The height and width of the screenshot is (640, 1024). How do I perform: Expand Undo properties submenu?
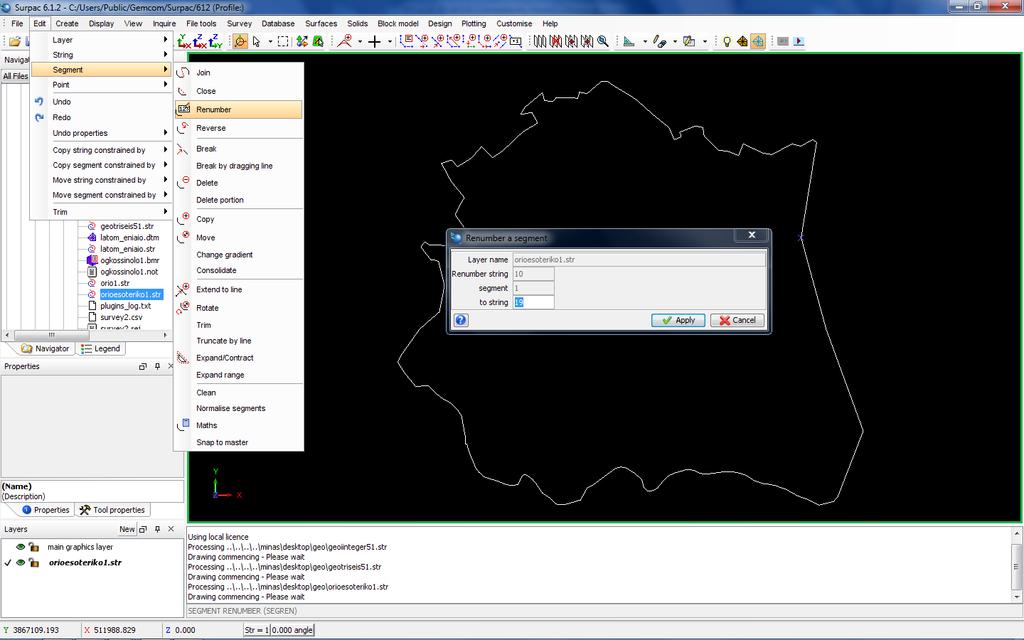click(x=101, y=133)
